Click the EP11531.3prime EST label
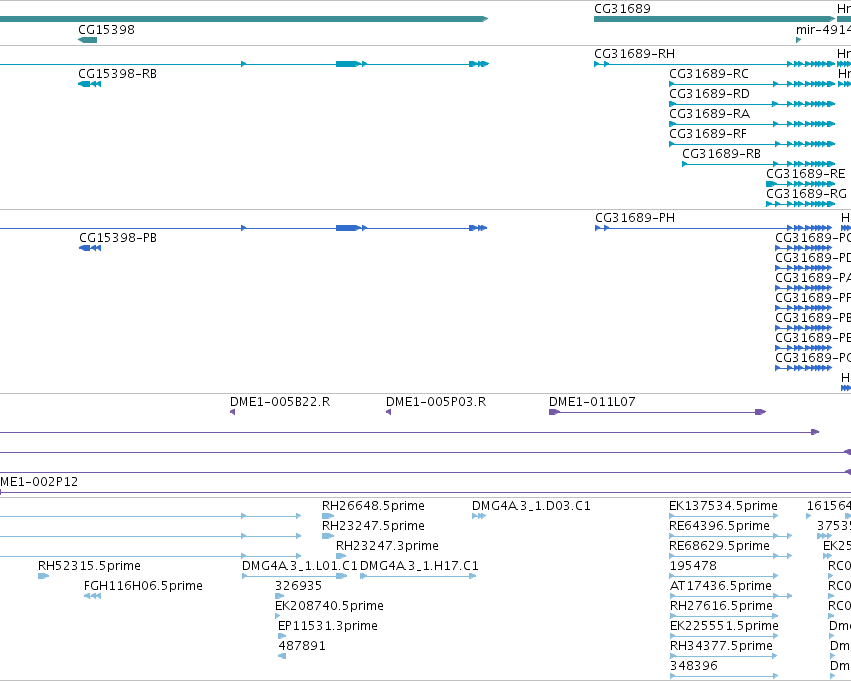The image size is (851, 681). 328,626
